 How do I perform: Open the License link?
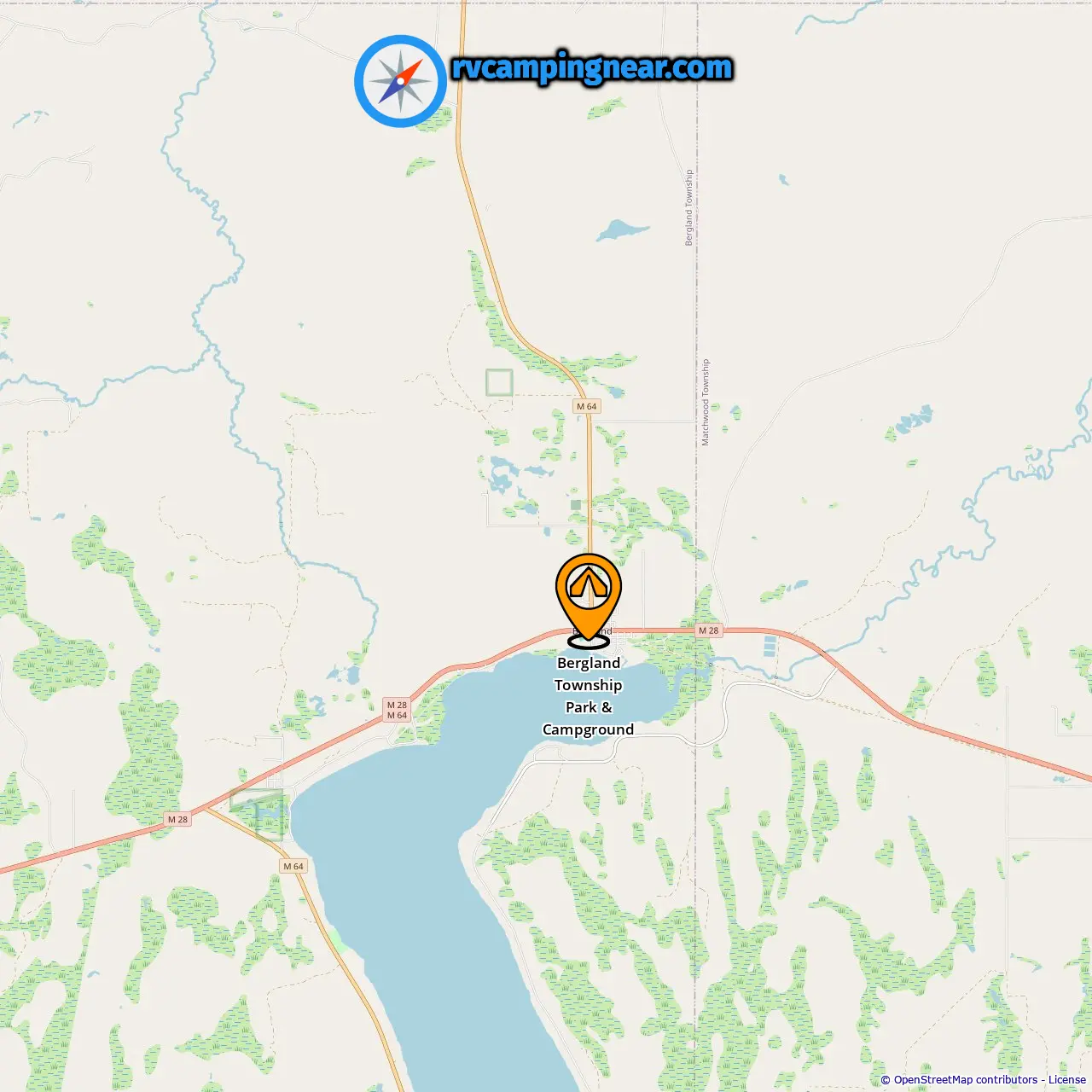tap(1067, 1080)
